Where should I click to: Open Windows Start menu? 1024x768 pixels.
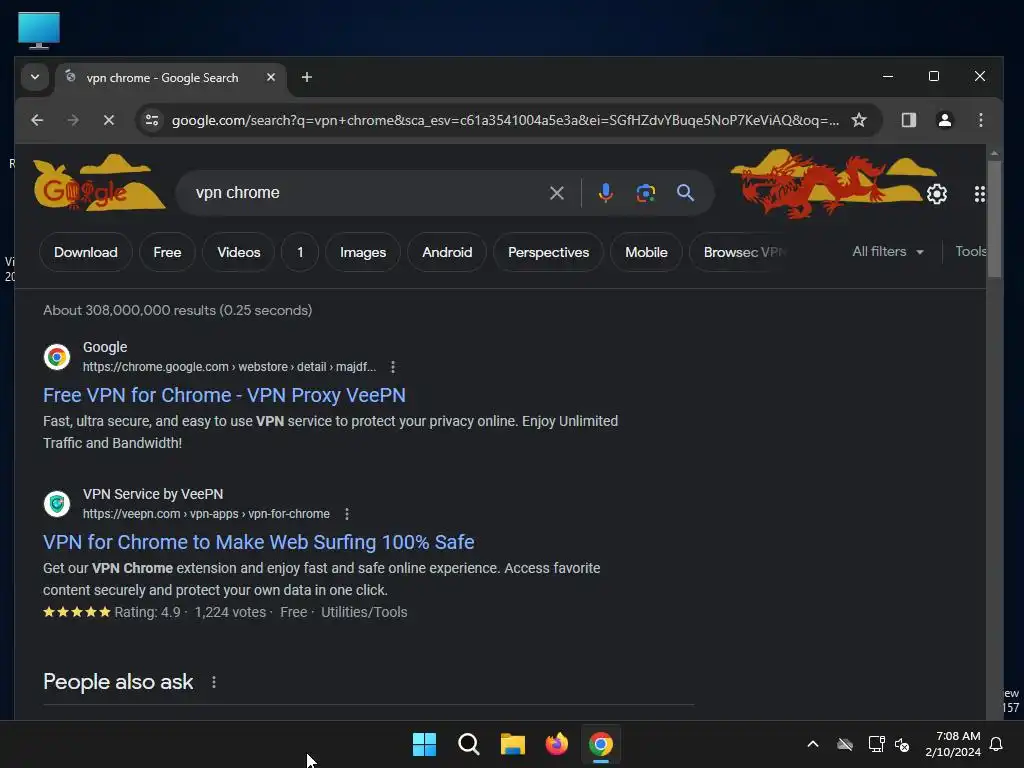click(x=424, y=744)
